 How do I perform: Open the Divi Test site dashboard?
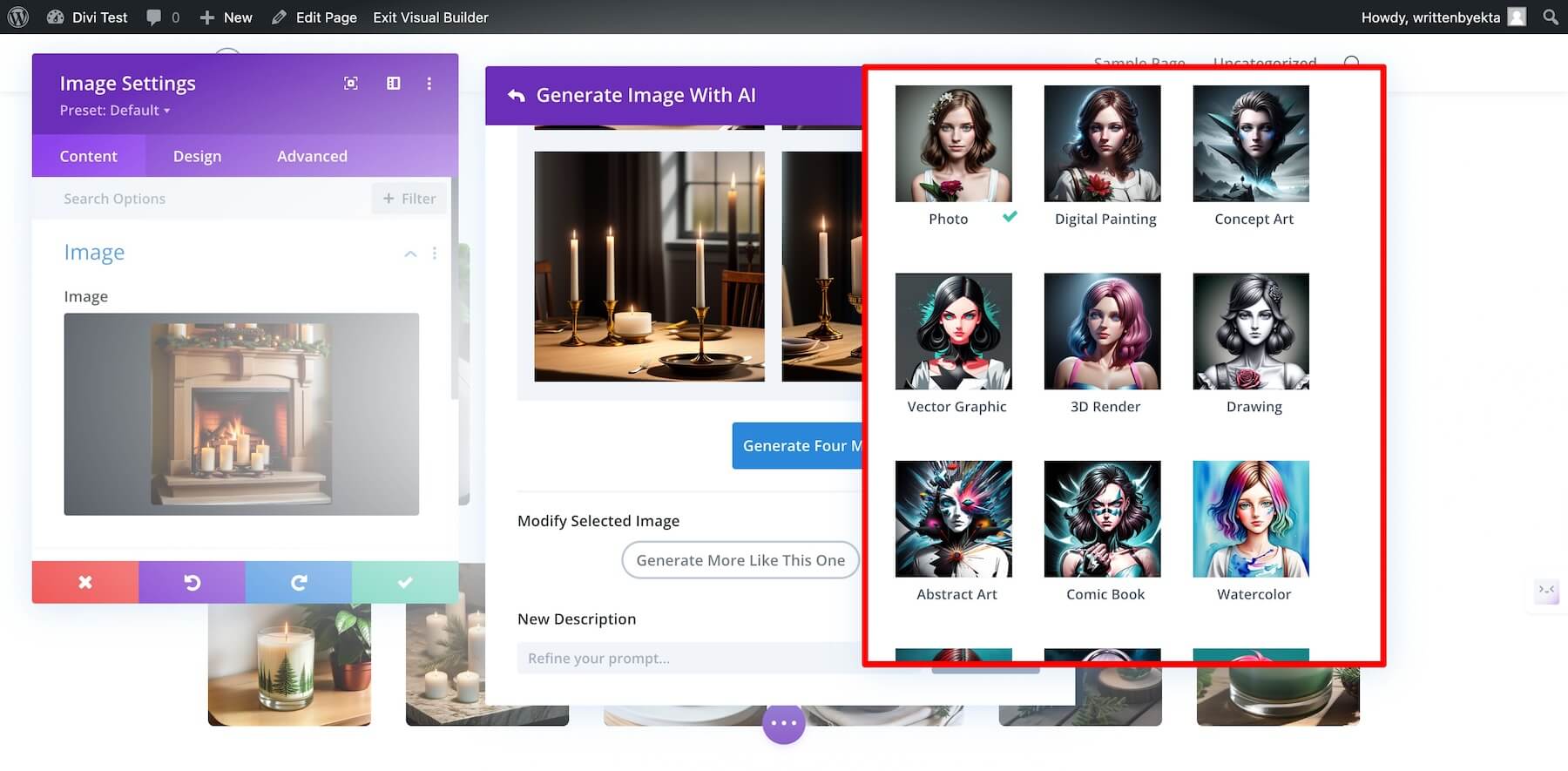click(87, 17)
